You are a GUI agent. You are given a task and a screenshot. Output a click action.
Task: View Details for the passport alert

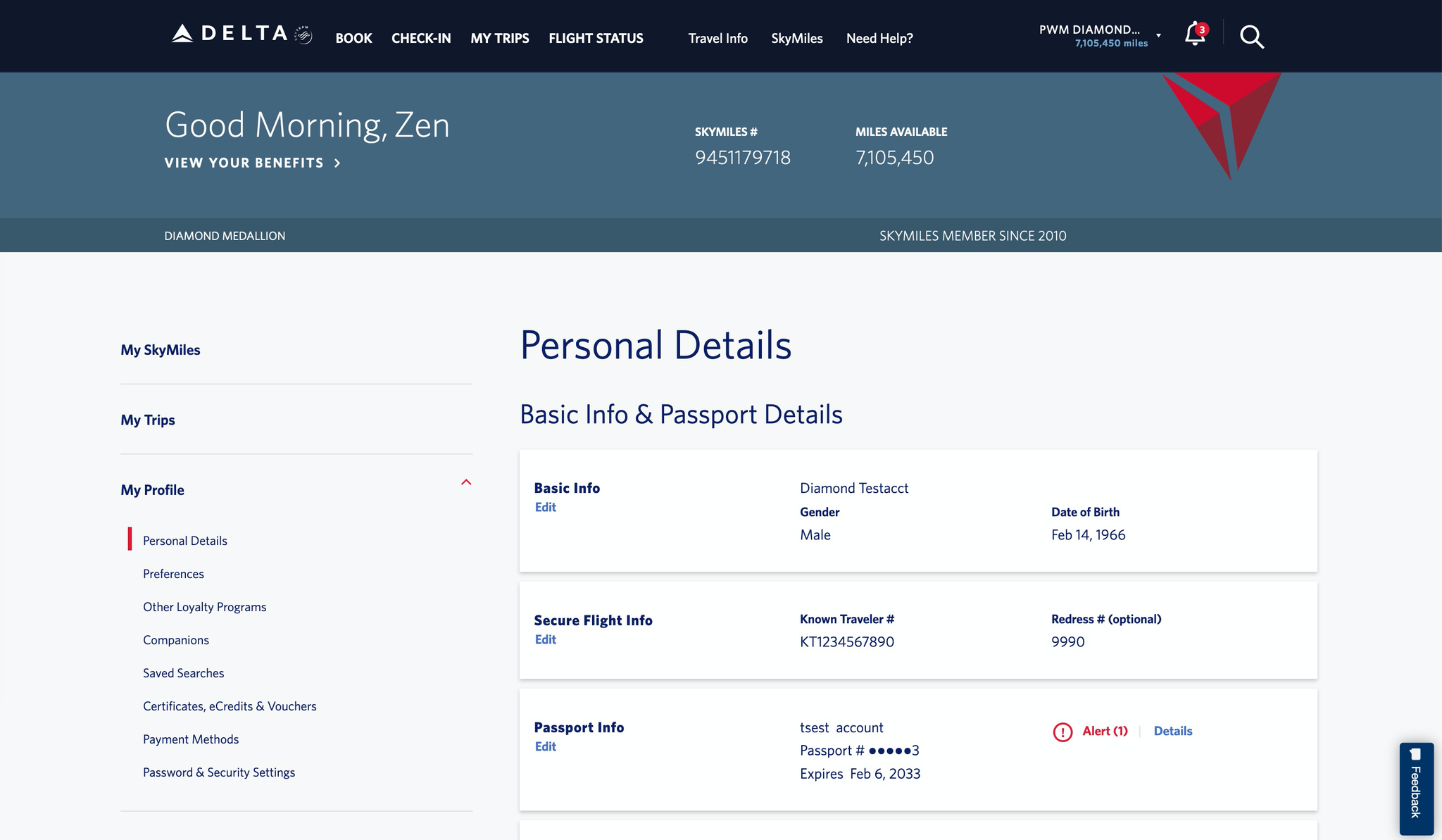(1172, 731)
